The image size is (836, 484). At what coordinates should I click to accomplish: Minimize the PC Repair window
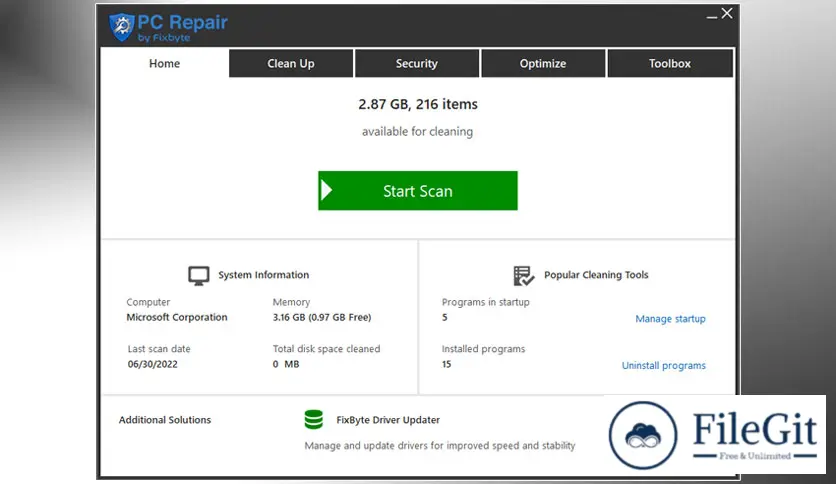click(712, 16)
